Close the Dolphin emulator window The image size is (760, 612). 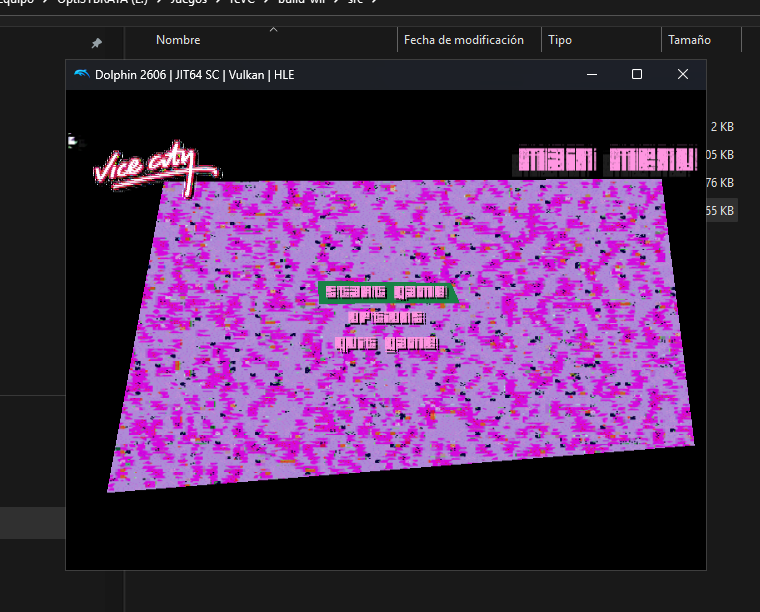683,74
